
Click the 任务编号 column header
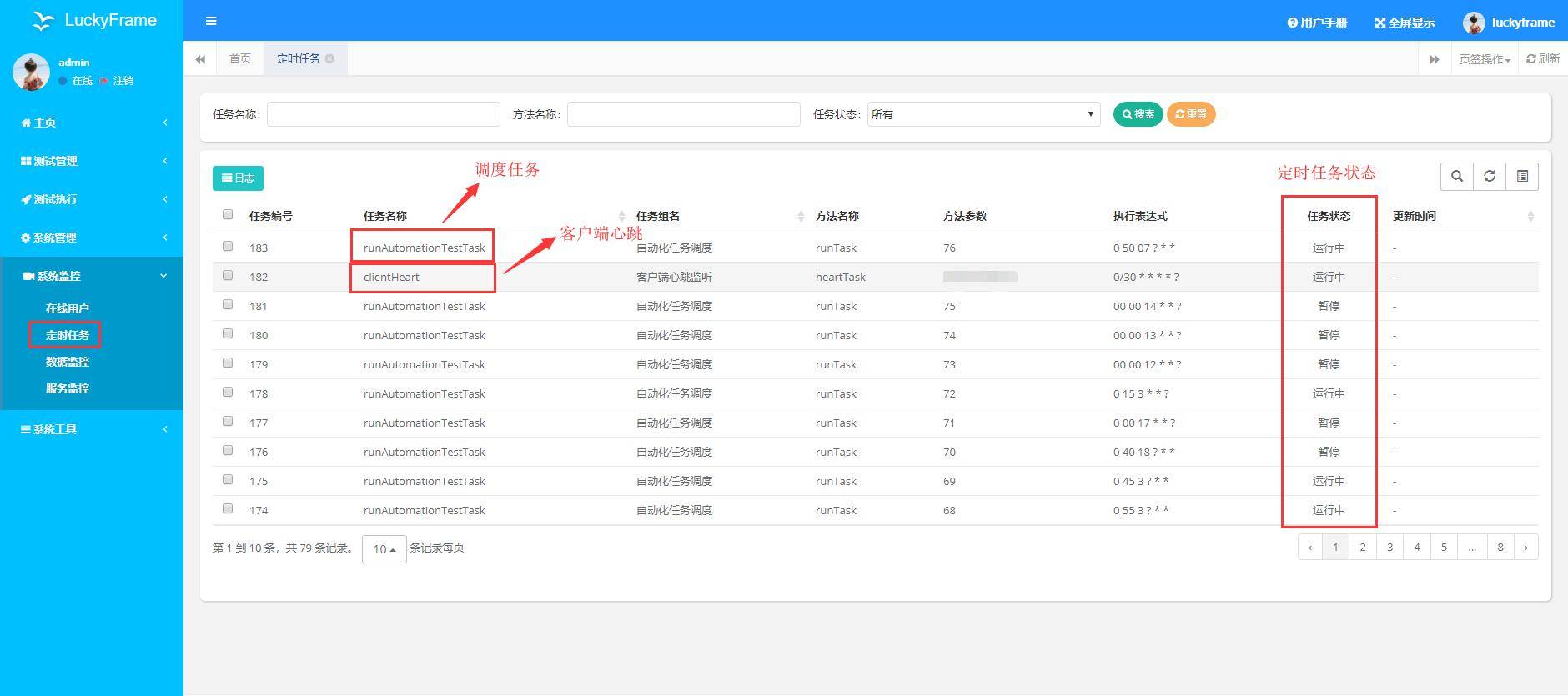271,216
